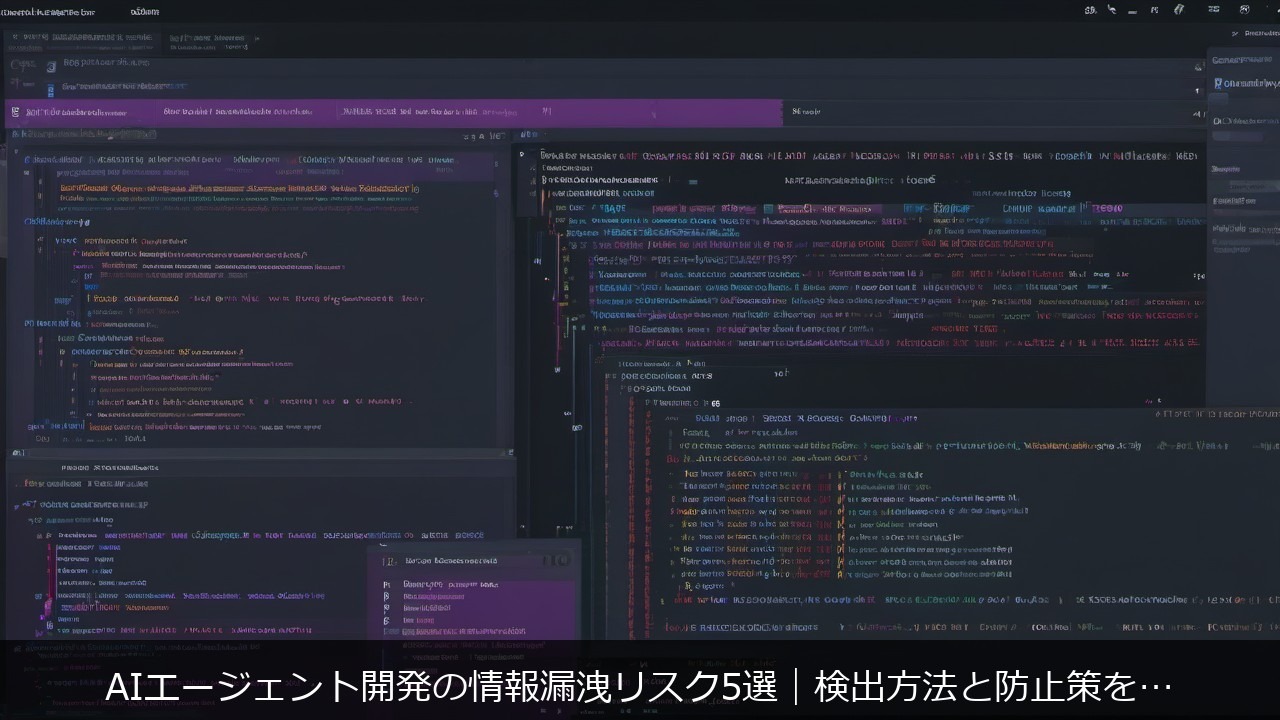Expand the chevron dropdown below the top-right toolbar
This screenshot has height=720, width=1280.
[x=1237, y=33]
